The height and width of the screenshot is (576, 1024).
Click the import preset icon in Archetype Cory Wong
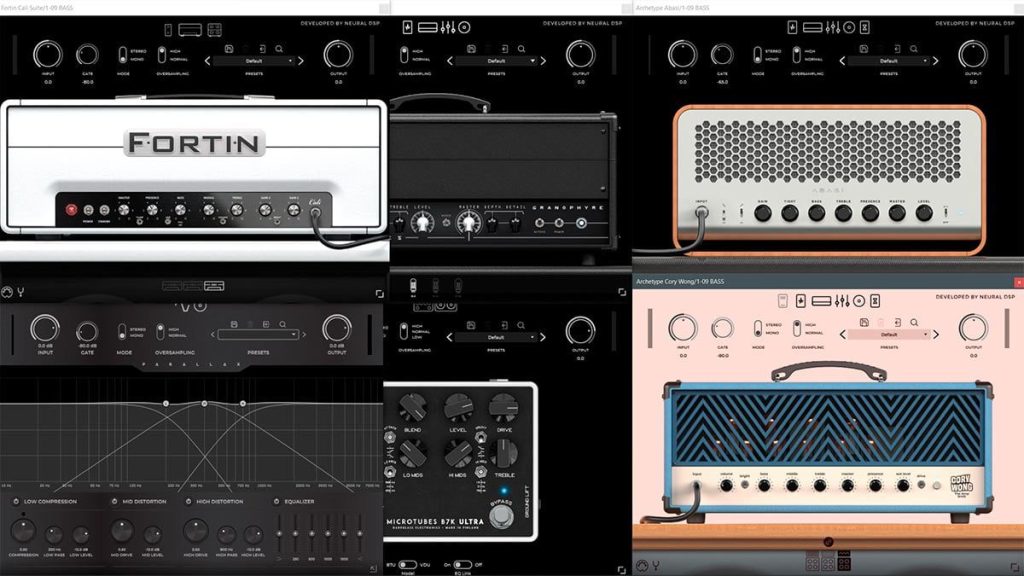pos(898,322)
